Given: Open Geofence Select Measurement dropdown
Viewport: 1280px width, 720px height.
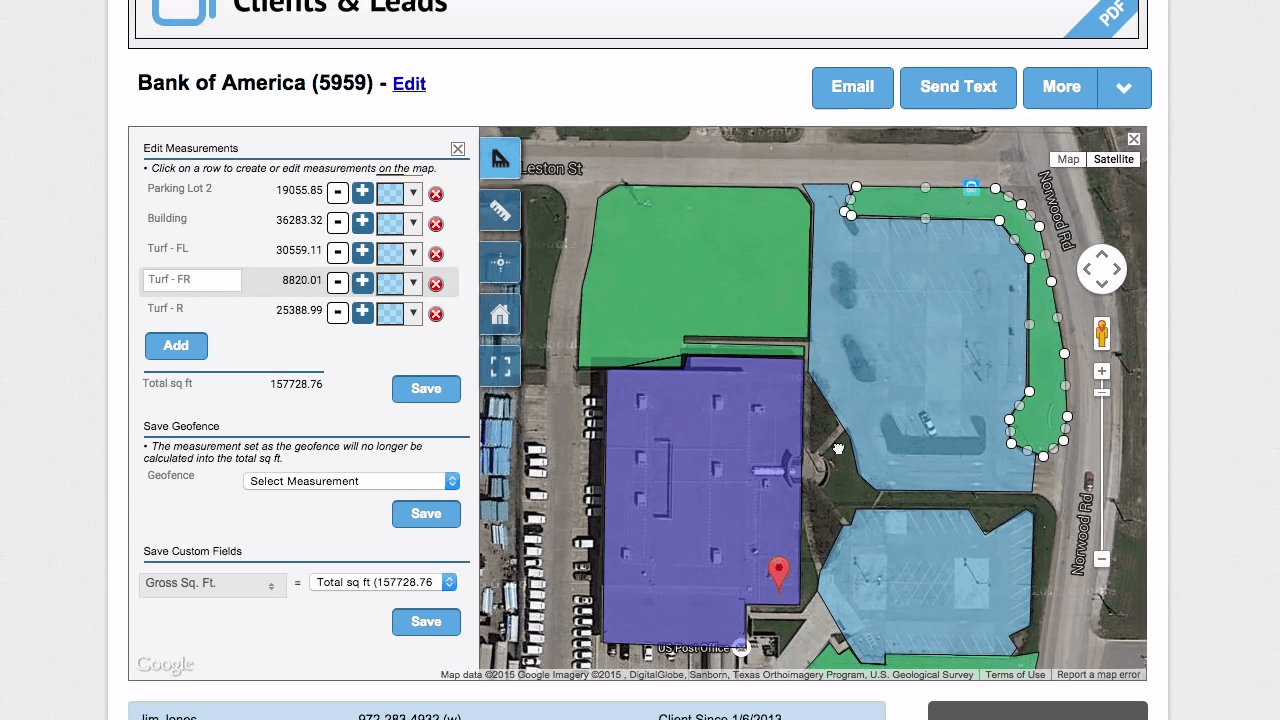Looking at the screenshot, I should (x=351, y=481).
